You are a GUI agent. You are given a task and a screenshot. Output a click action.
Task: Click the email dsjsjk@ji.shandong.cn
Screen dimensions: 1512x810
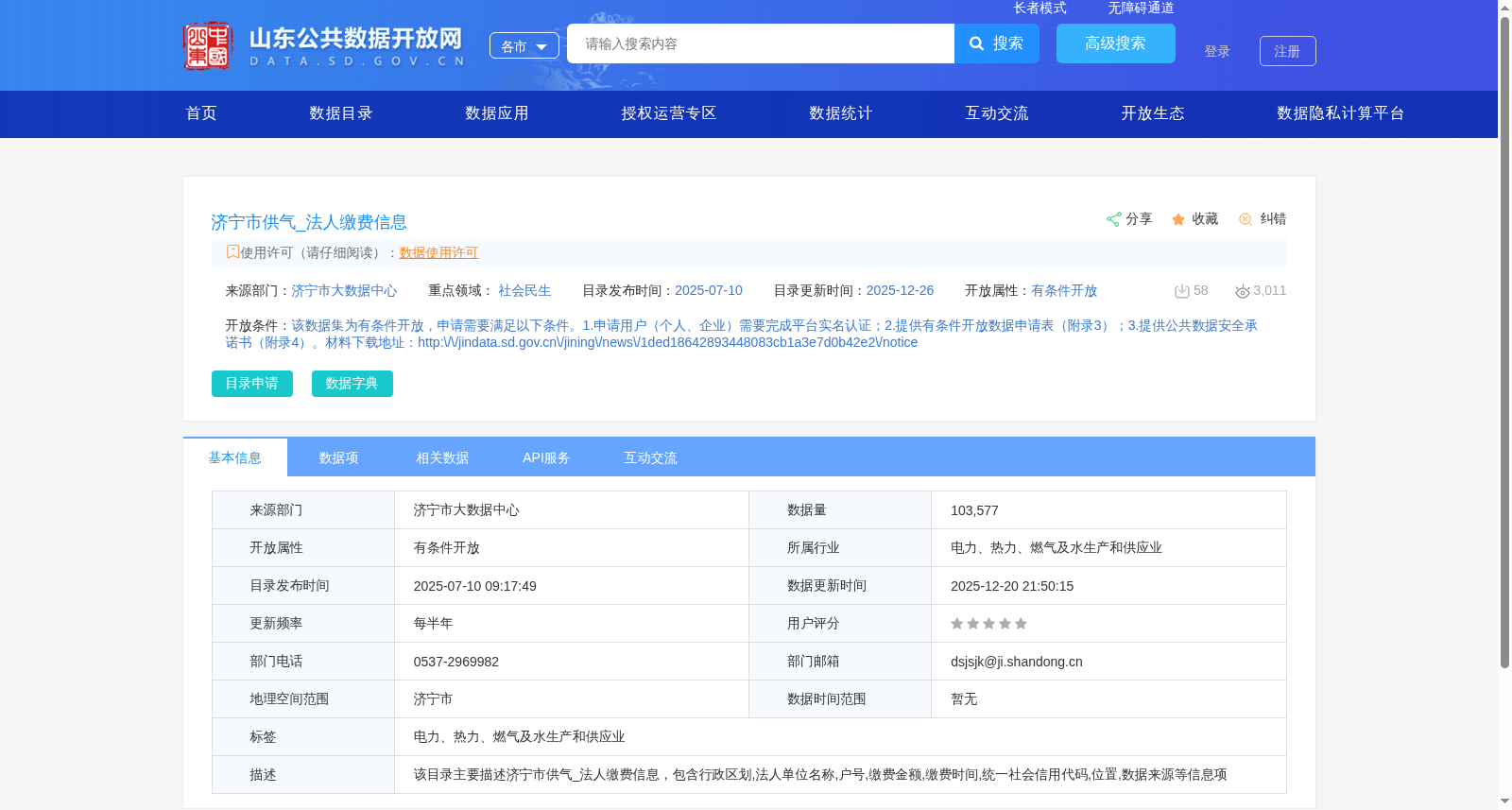point(1017,662)
